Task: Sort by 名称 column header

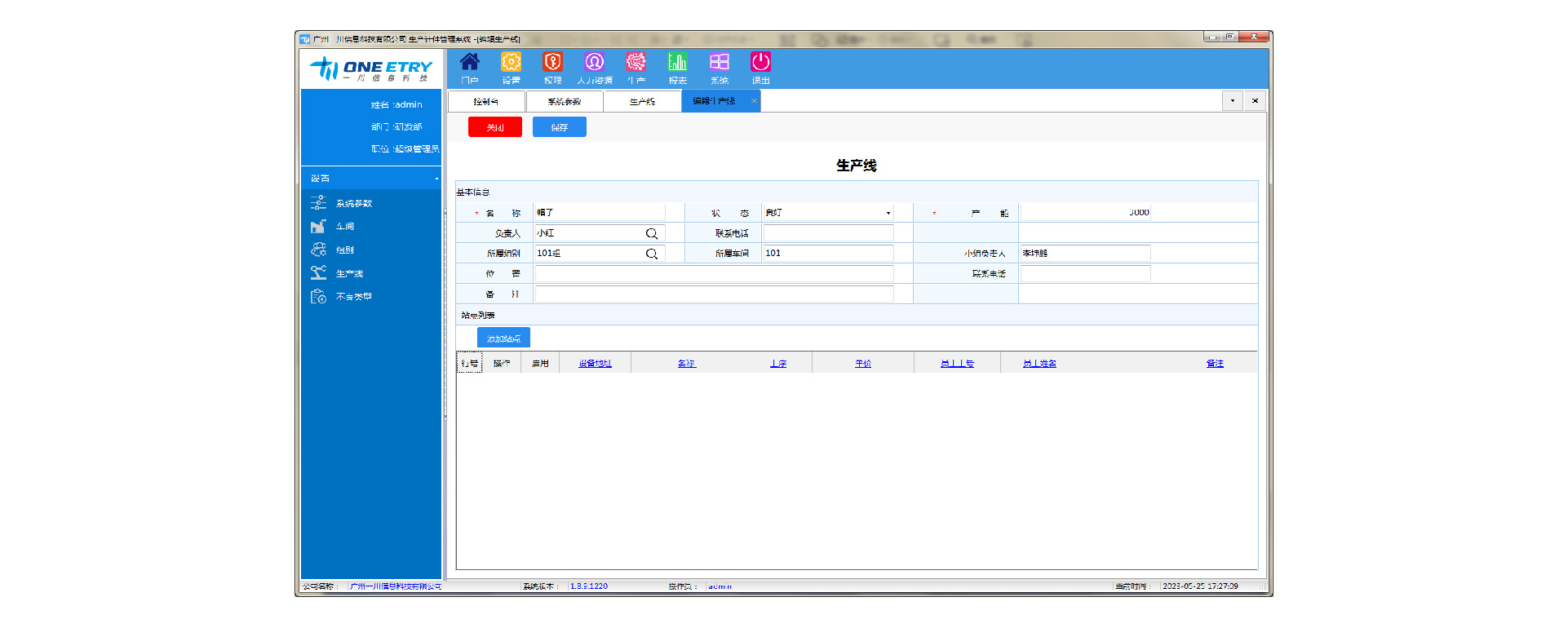Action: pyautogui.click(x=686, y=364)
